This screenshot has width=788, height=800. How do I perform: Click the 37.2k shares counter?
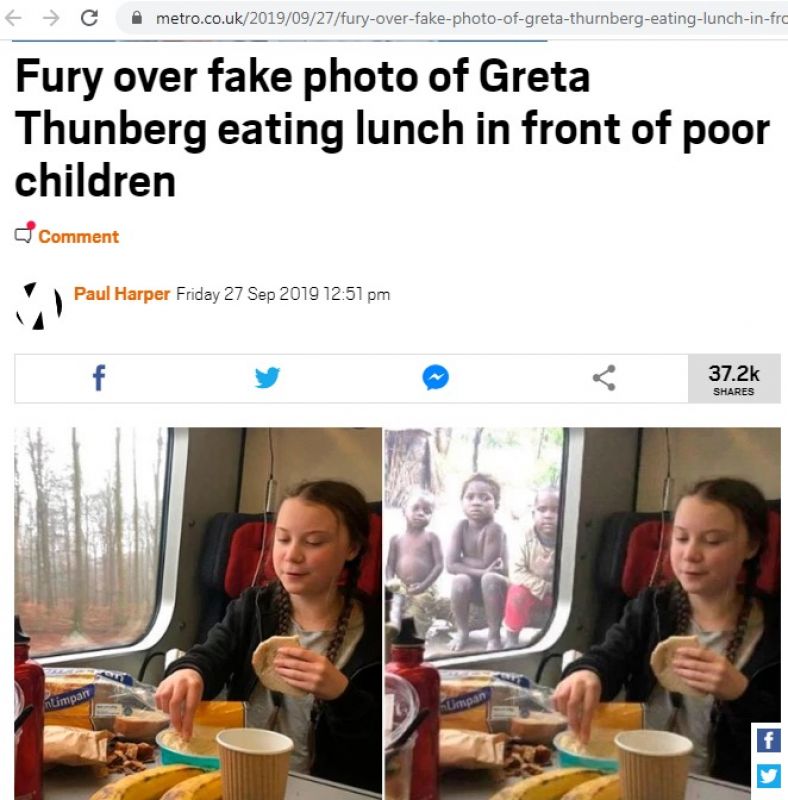coord(734,379)
